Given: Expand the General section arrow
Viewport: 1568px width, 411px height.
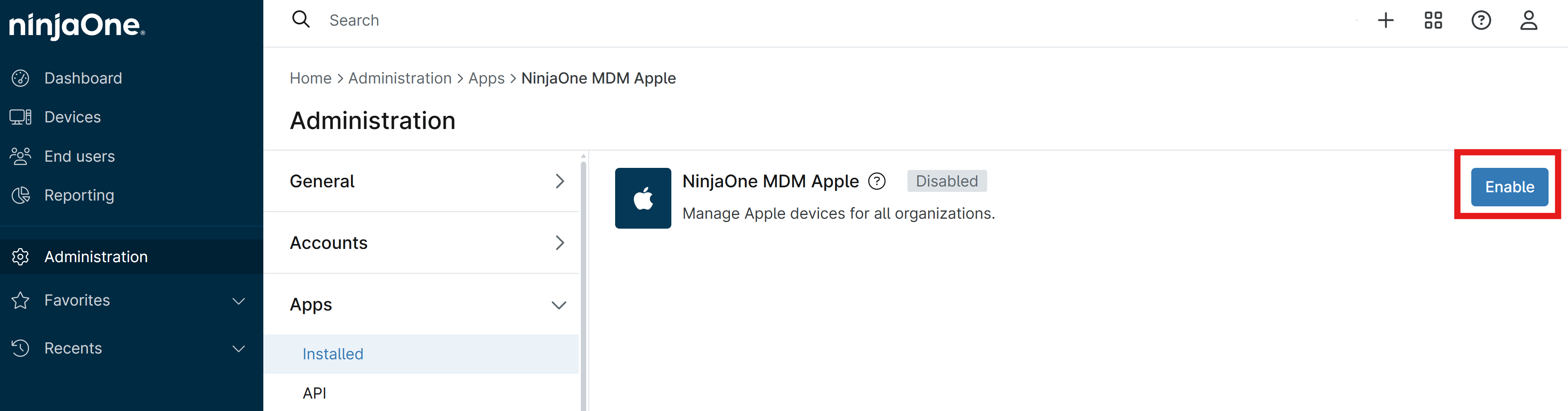Looking at the screenshot, I should click(560, 181).
